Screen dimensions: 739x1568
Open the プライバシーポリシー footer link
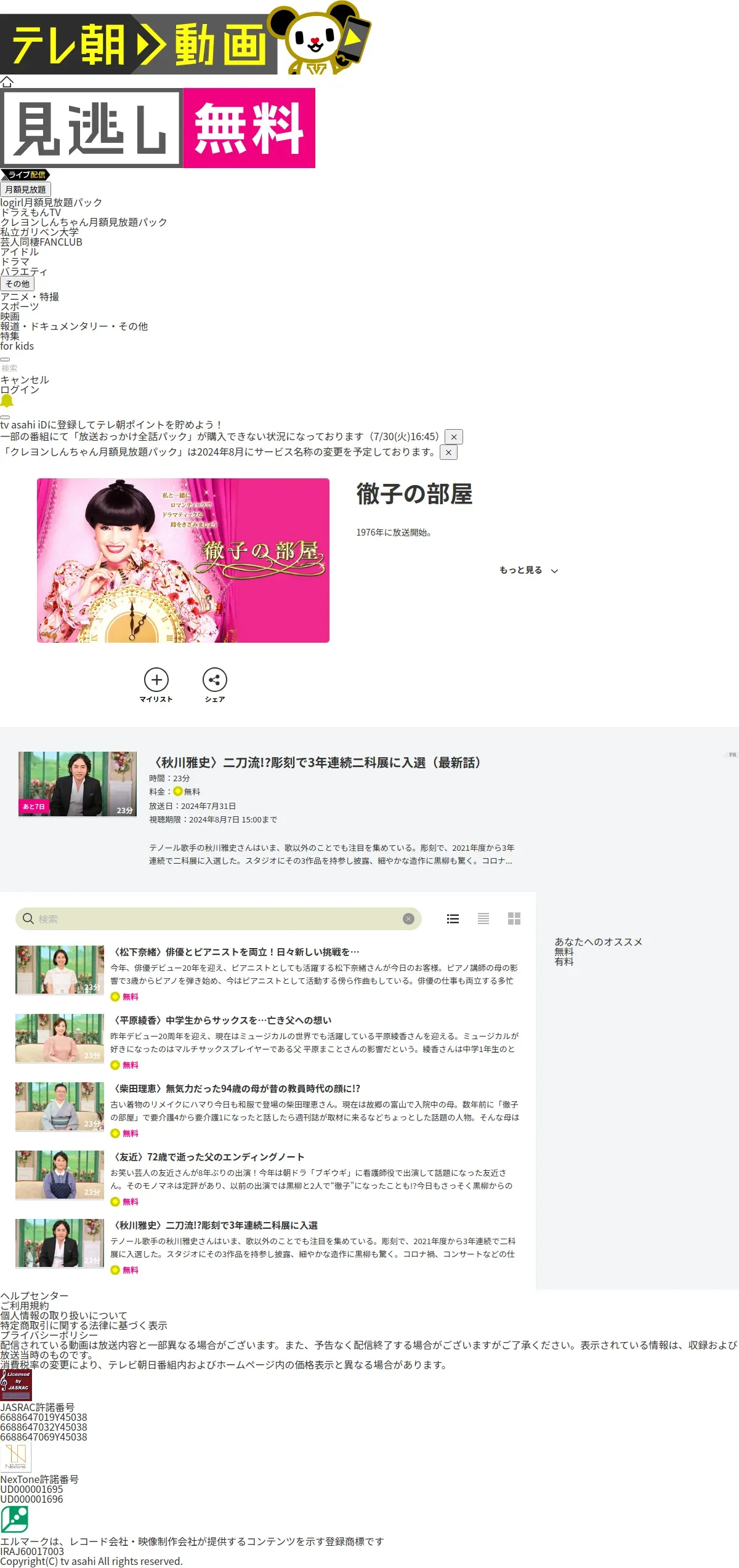pos(49,1335)
